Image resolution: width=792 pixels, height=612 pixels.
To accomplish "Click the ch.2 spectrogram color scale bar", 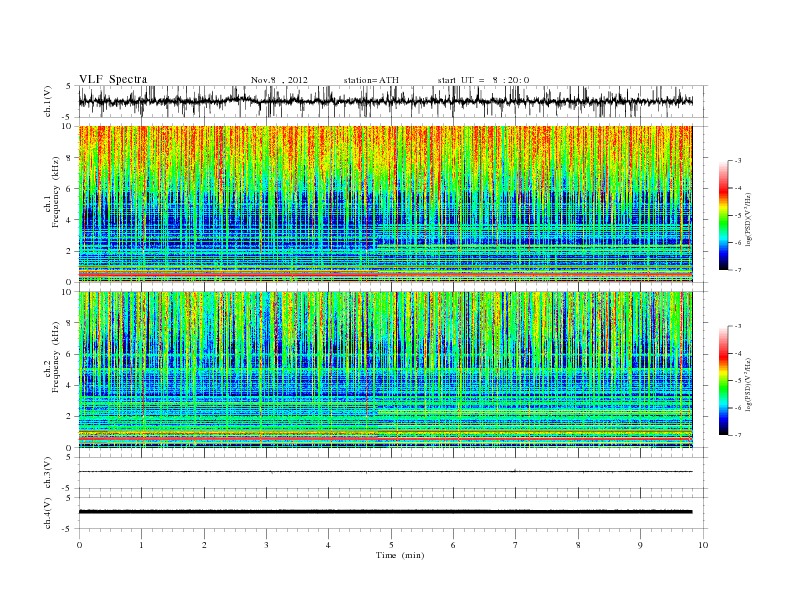I will point(723,381).
